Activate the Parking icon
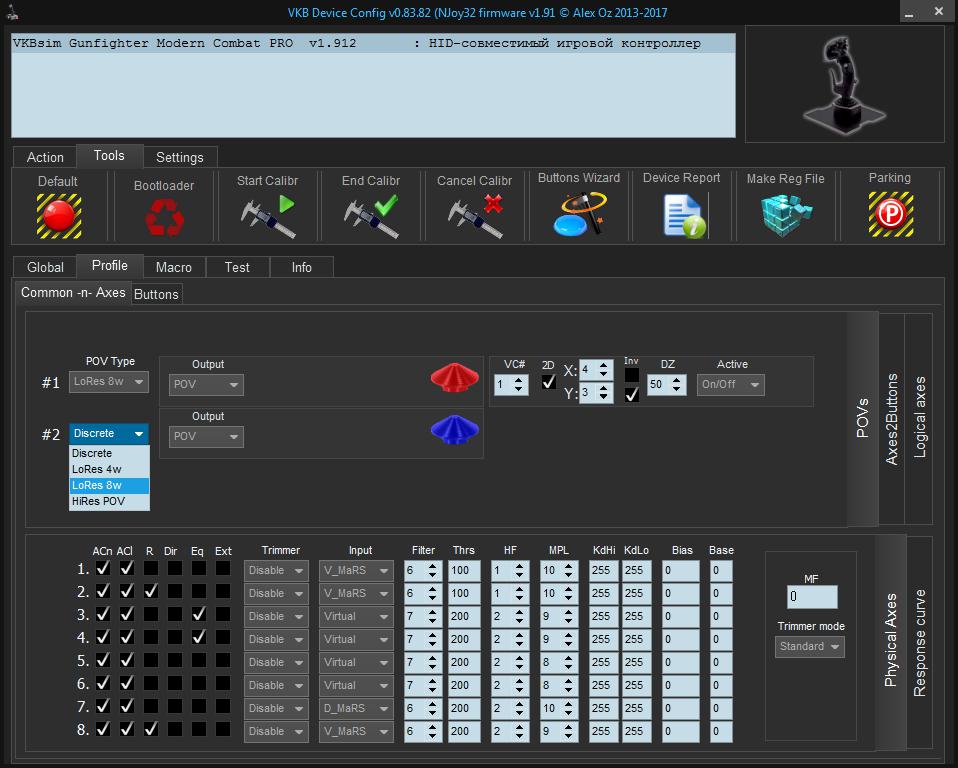The height and width of the screenshot is (768, 958). (891, 214)
